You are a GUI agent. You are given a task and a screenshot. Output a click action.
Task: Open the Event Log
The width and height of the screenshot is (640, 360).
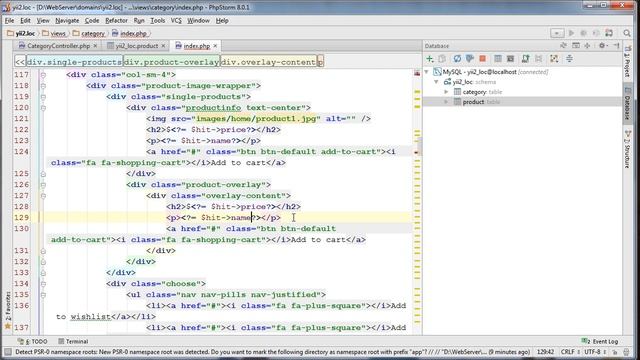pos(600,341)
